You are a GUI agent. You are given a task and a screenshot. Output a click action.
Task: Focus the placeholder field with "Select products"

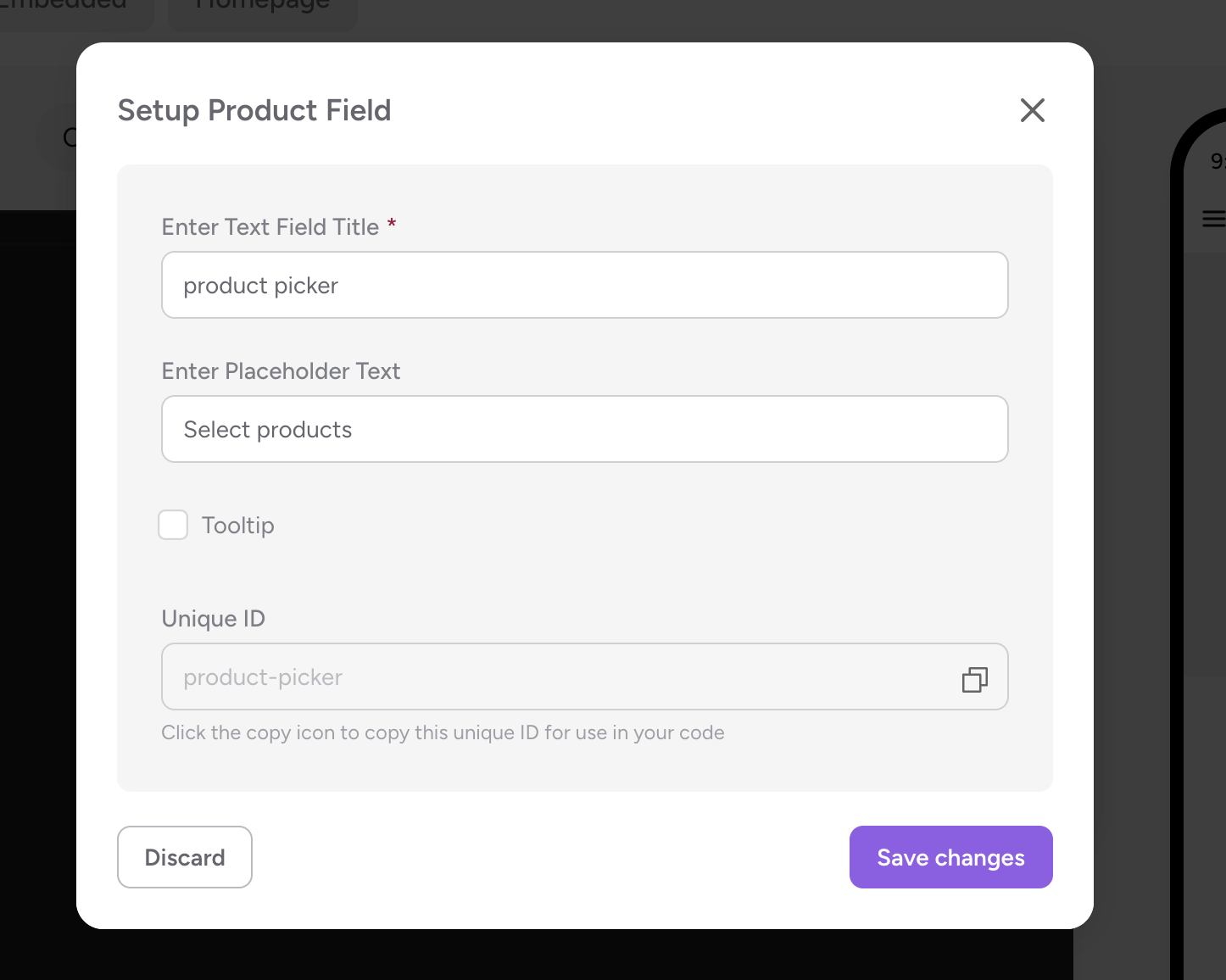pos(584,429)
